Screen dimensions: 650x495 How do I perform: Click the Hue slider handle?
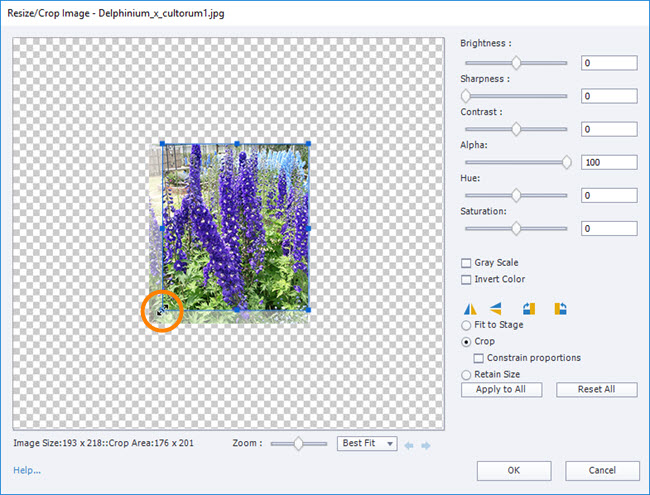[x=516, y=195]
